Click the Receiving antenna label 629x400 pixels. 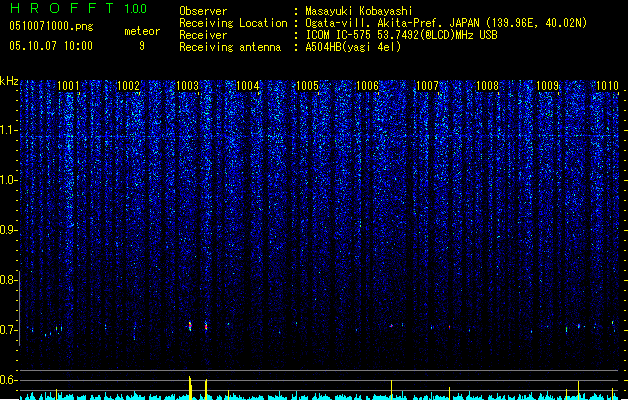(230, 47)
